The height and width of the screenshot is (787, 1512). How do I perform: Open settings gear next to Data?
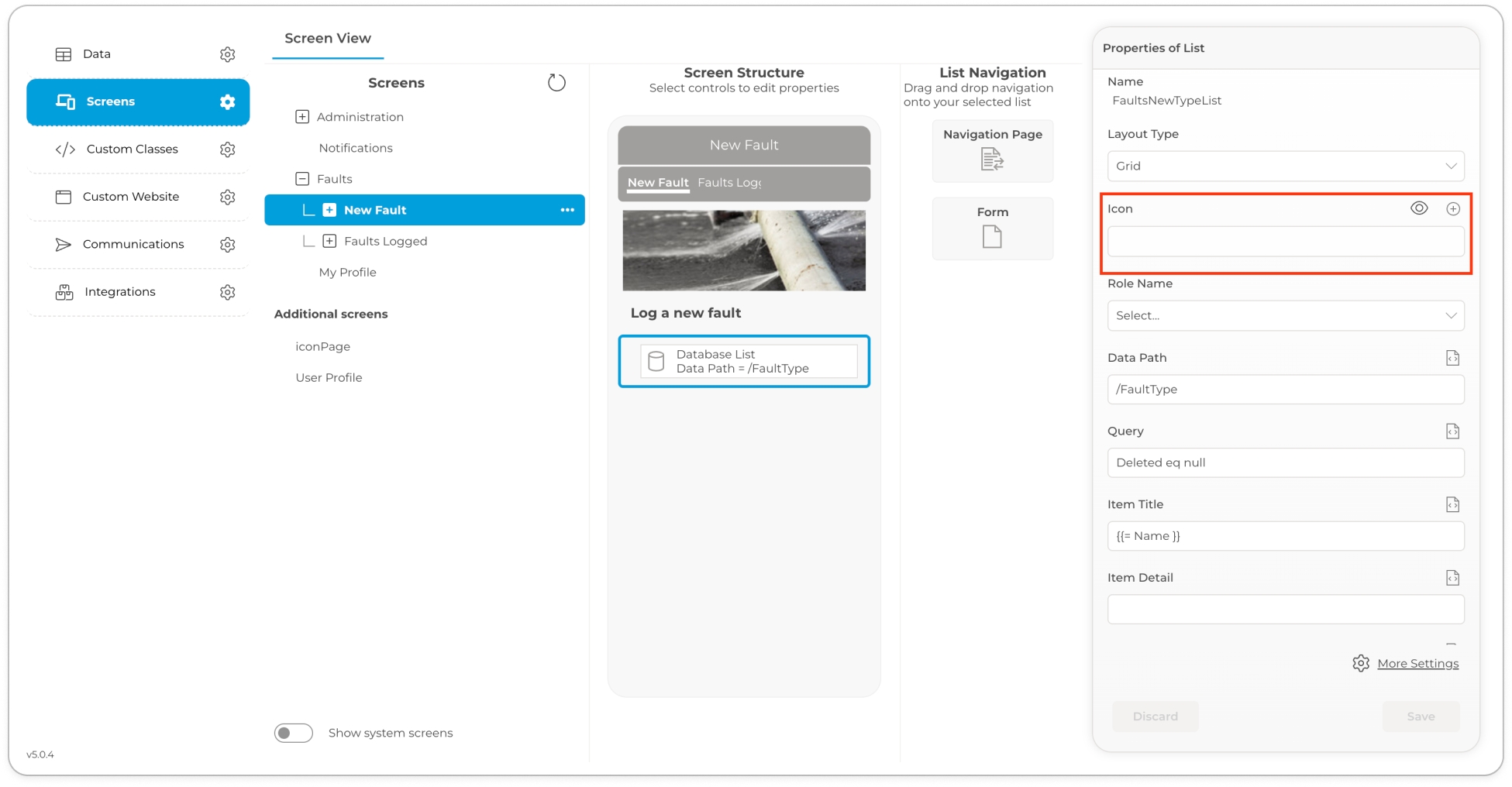pyautogui.click(x=227, y=54)
